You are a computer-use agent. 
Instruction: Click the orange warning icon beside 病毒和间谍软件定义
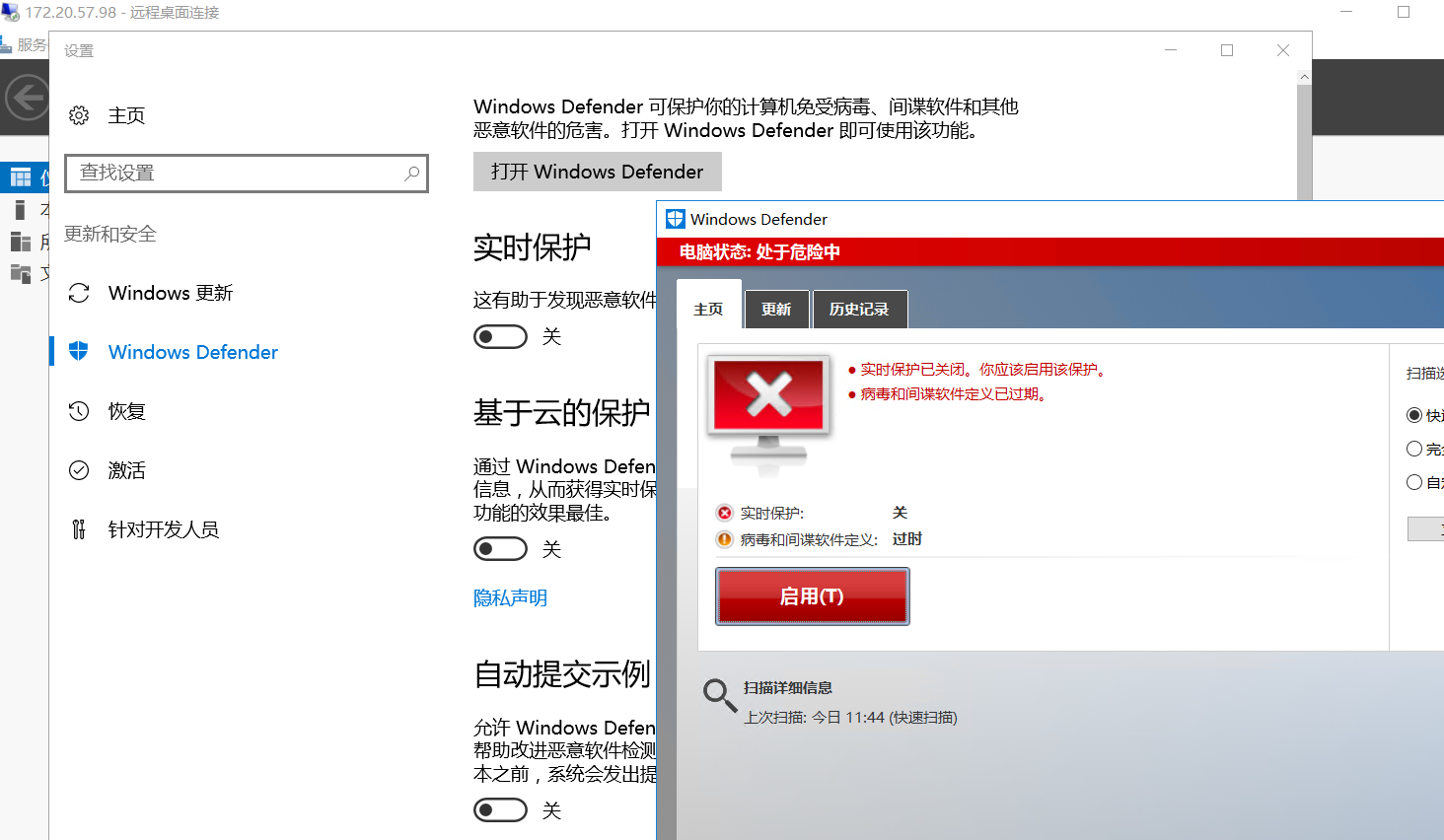click(725, 539)
